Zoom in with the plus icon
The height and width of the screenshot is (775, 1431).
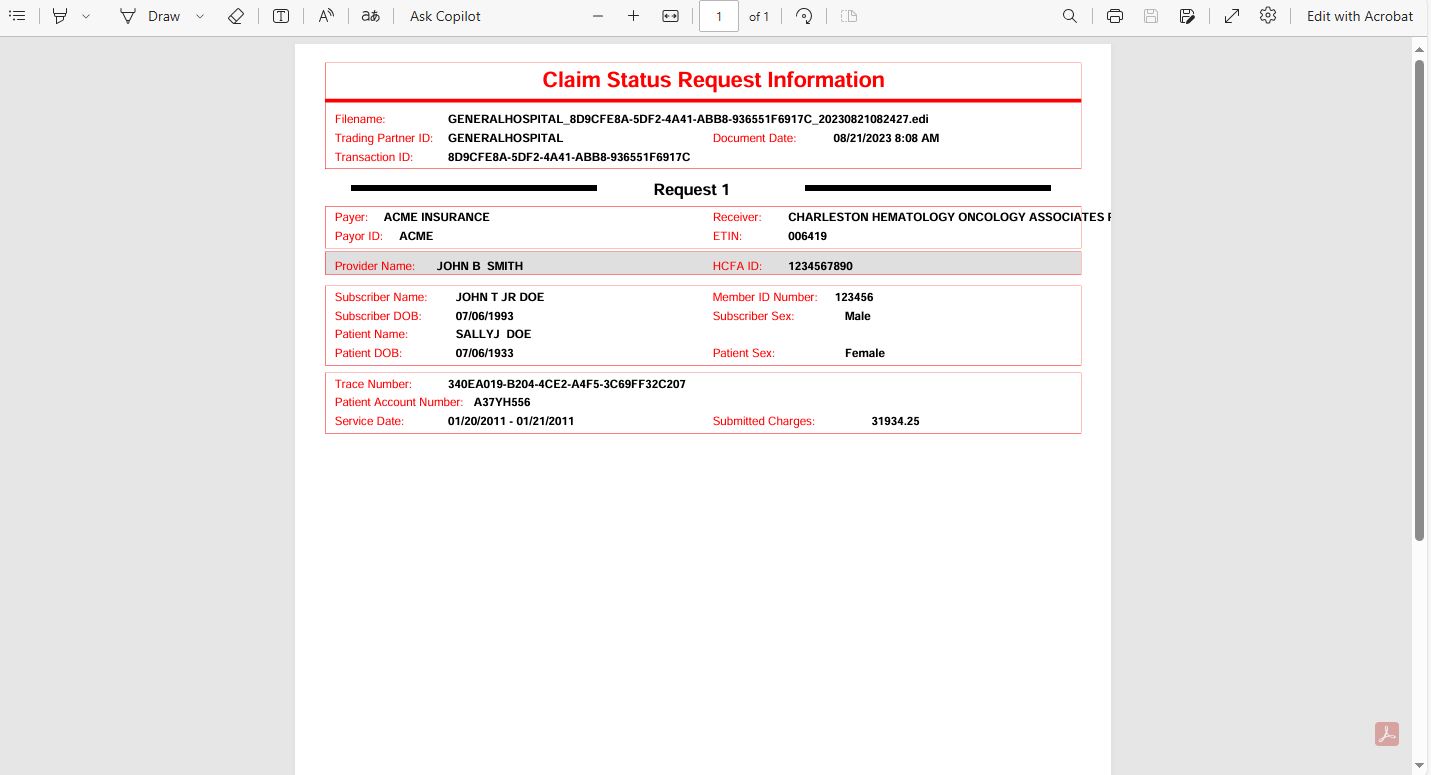(633, 16)
